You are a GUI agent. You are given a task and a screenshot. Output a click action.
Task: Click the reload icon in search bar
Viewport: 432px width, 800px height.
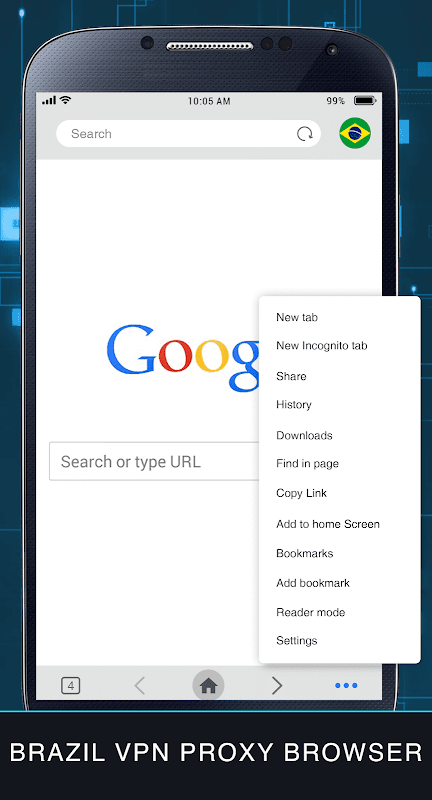[x=304, y=134]
